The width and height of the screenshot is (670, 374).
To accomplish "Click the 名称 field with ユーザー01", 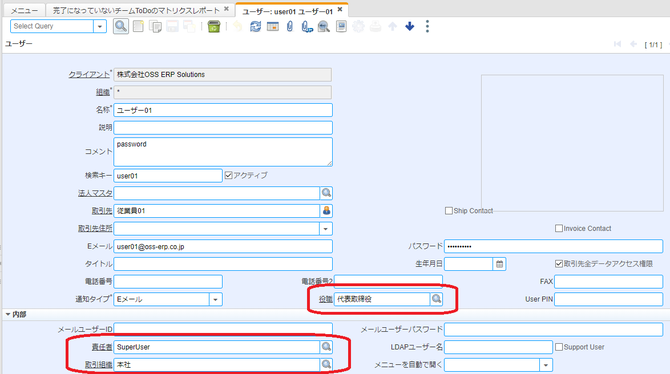I will pos(223,110).
